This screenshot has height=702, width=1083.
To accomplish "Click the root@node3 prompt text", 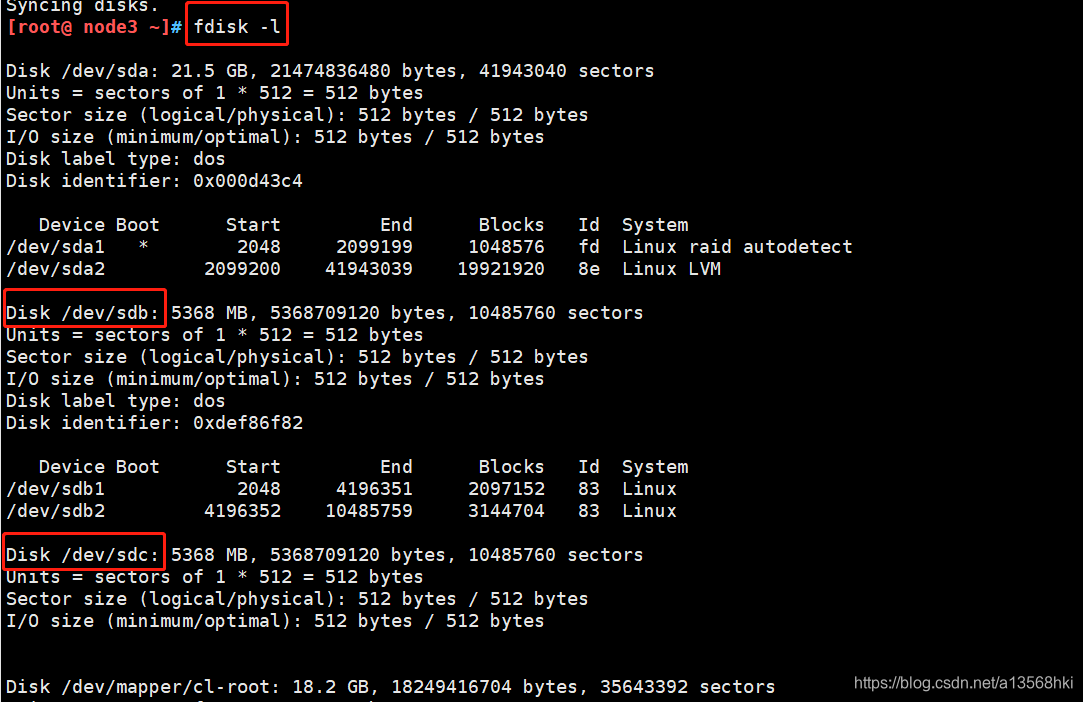I will click(x=80, y=26).
